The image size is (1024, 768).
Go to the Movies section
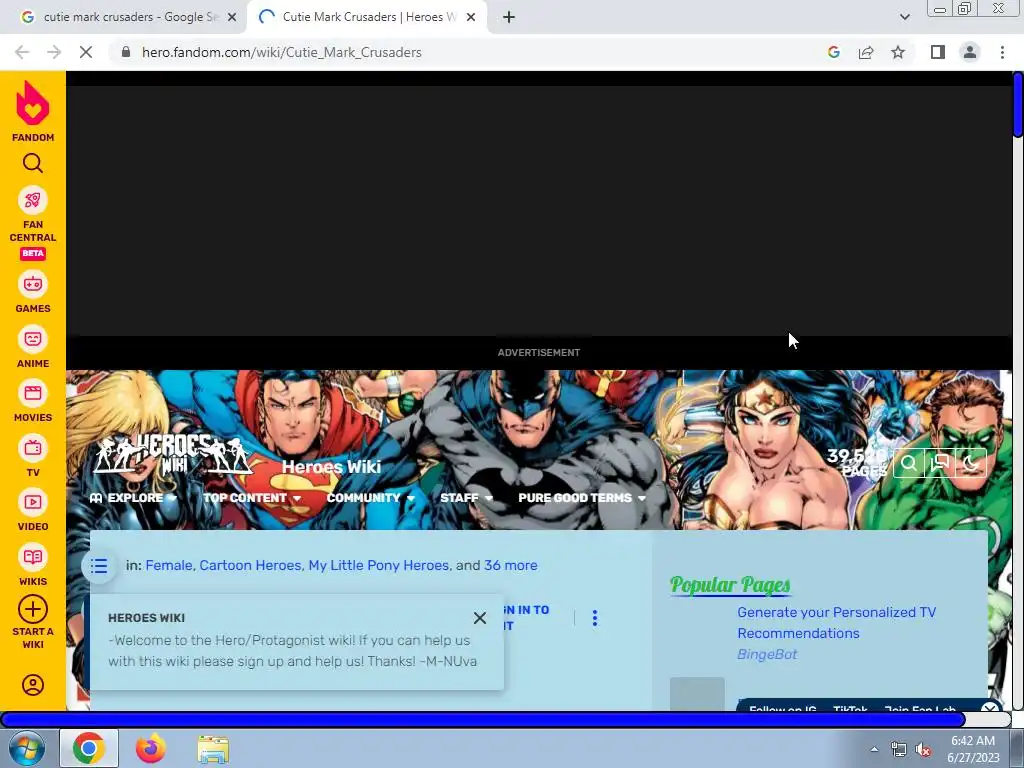33,401
